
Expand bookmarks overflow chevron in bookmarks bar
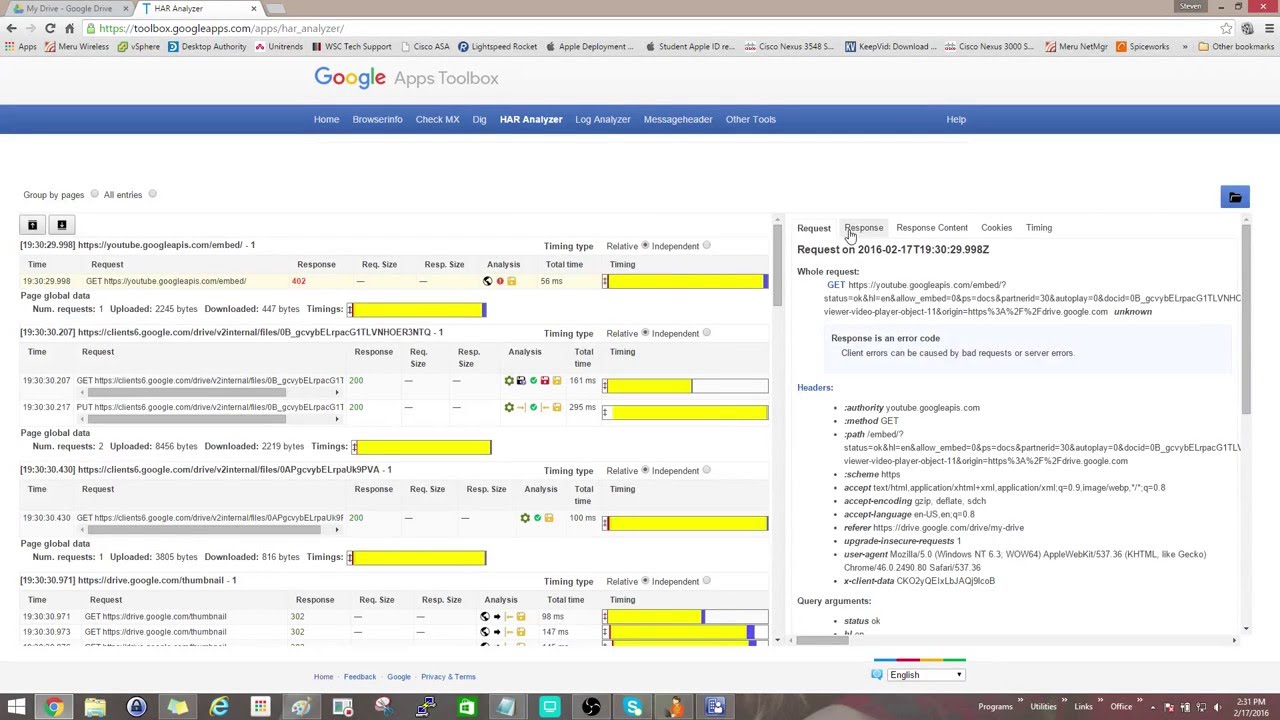(1185, 47)
